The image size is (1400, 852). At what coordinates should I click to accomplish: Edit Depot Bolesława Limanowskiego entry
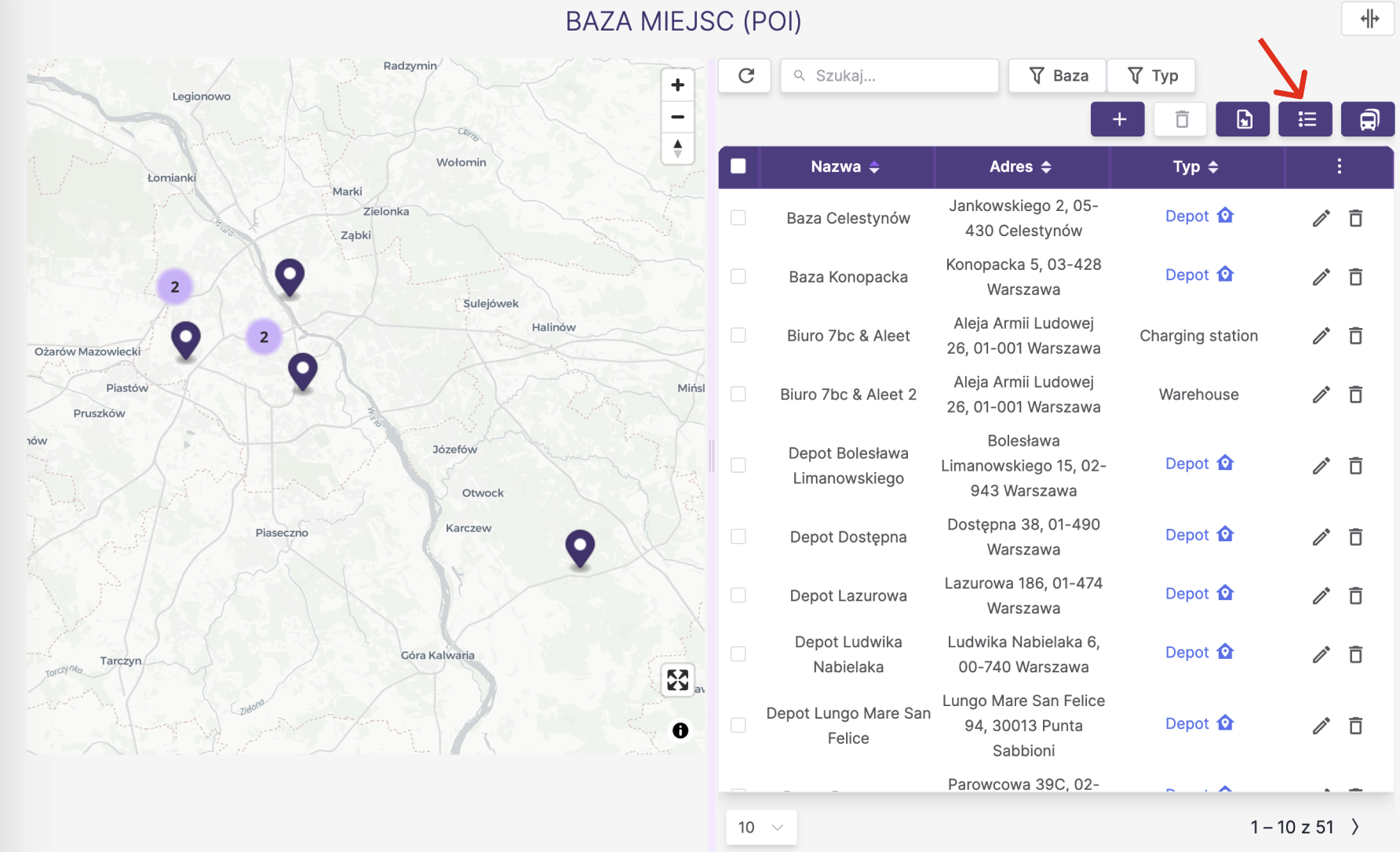(x=1322, y=466)
